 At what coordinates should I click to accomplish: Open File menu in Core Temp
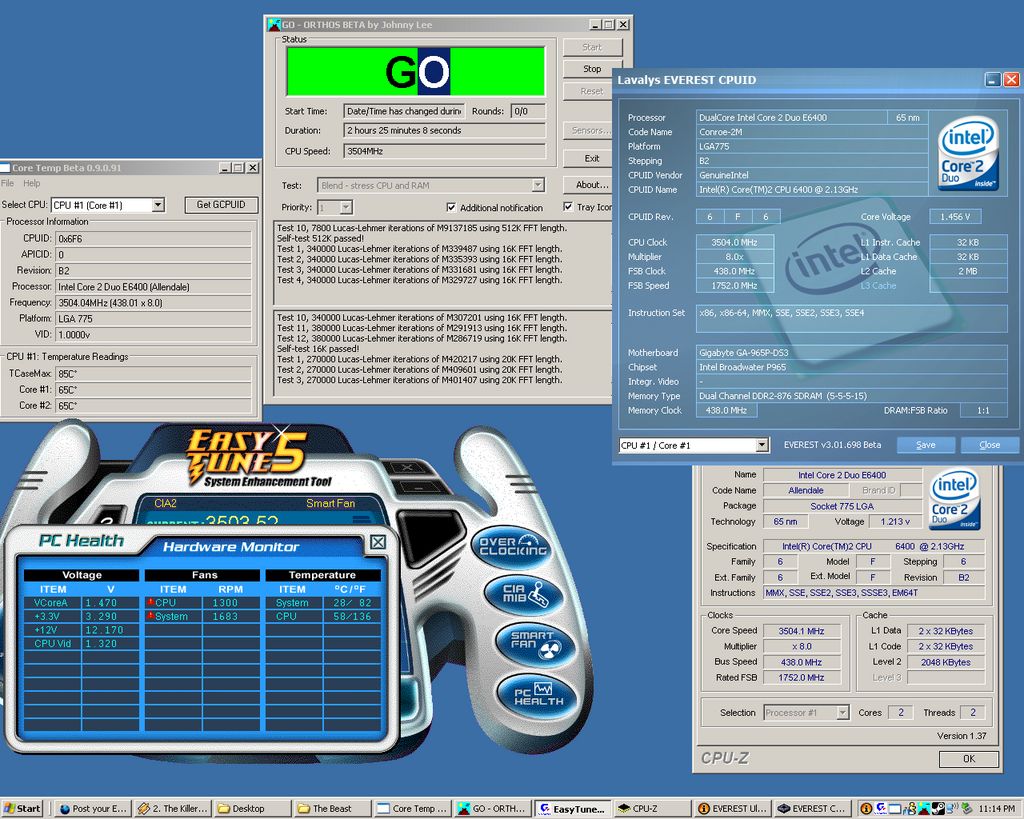pyautogui.click(x=7, y=184)
